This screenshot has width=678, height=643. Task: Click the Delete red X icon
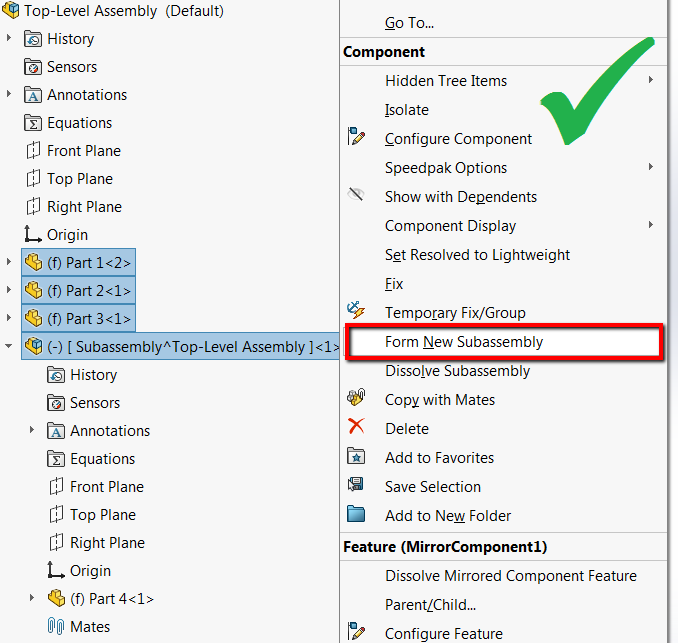[x=356, y=426]
